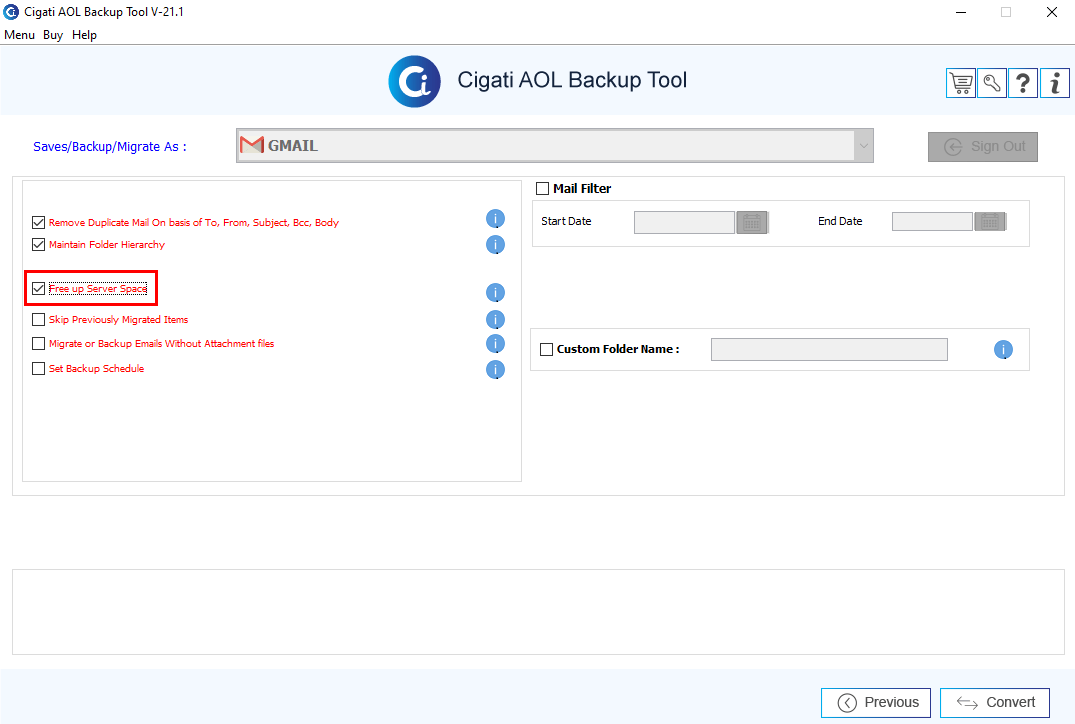Close the Cigati AOL Backup Tool window

pyautogui.click(x=1052, y=12)
